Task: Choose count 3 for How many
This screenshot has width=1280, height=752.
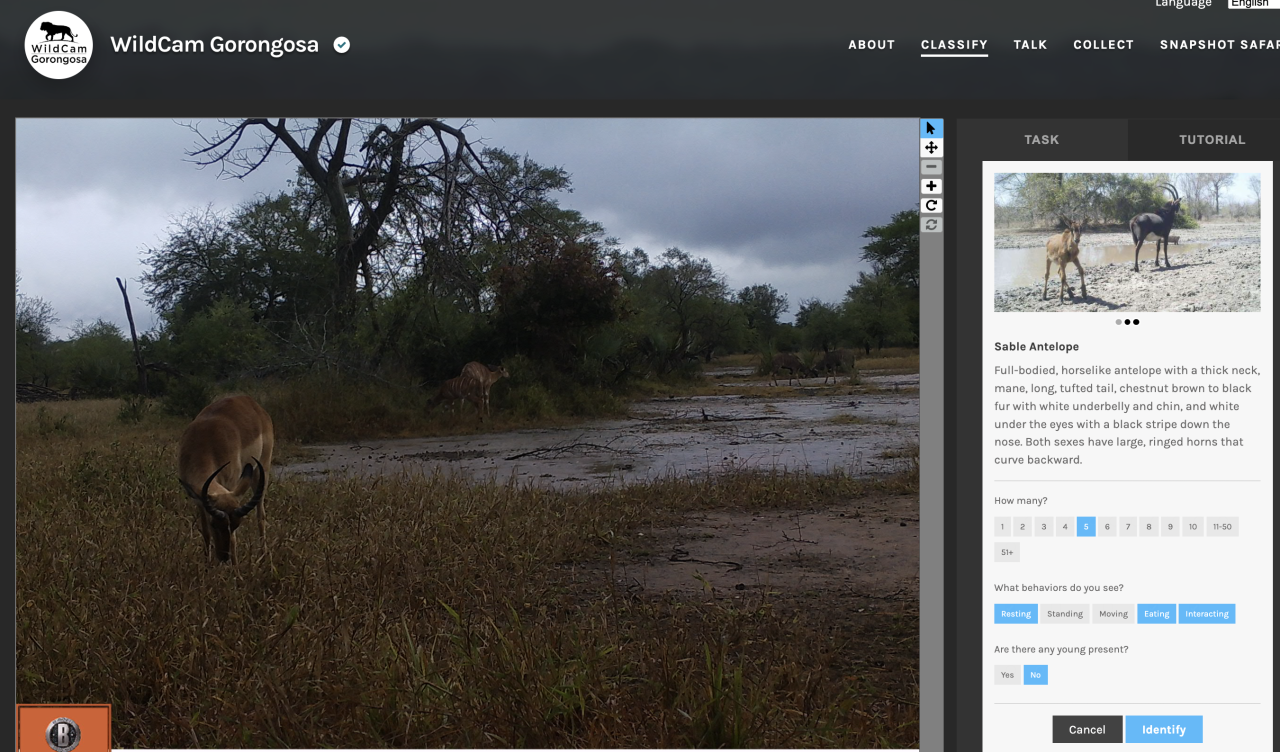Action: pyautogui.click(x=1043, y=527)
